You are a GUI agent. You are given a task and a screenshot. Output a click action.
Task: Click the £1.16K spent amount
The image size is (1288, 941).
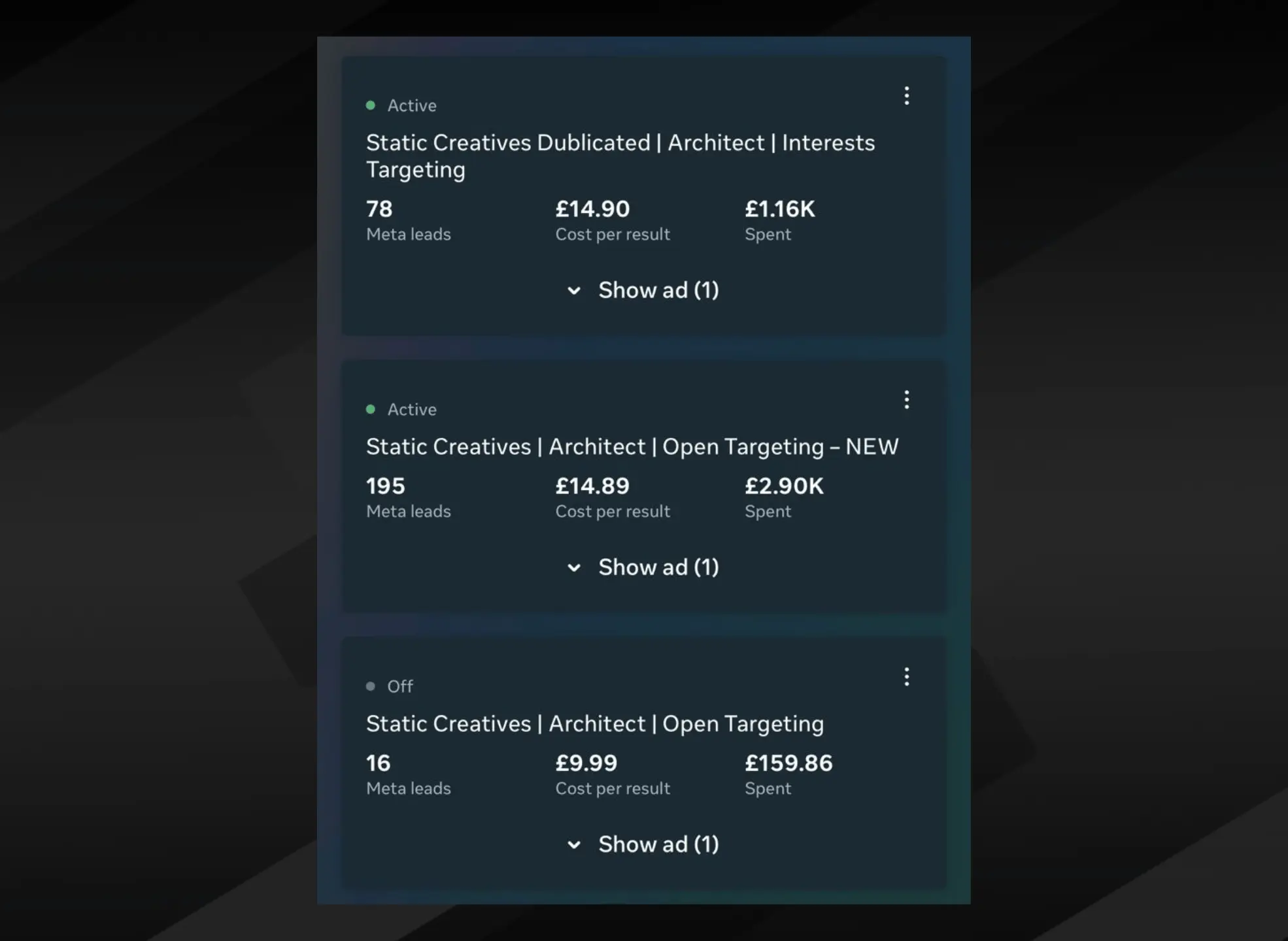(780, 209)
